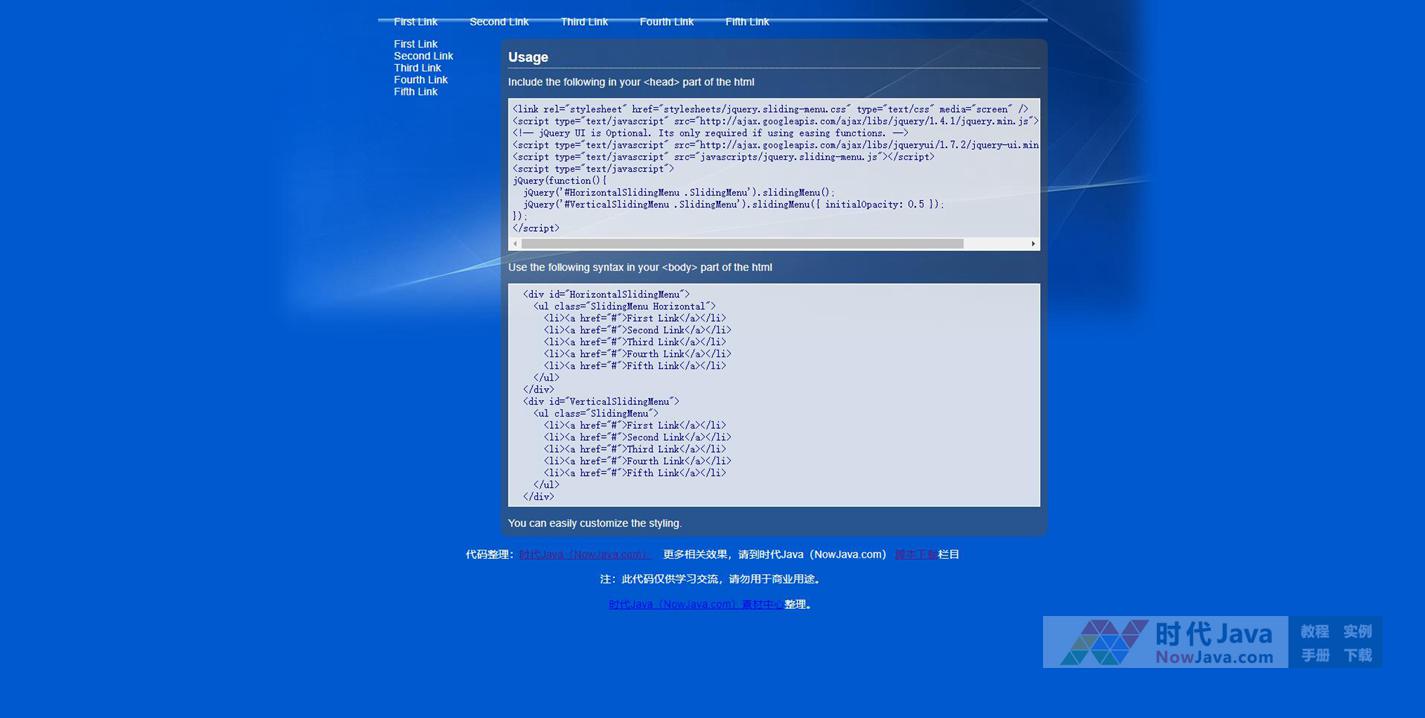The image size is (1425, 718).
Task: Click First Link in the horizontal top menu
Action: pyautogui.click(x=415, y=22)
